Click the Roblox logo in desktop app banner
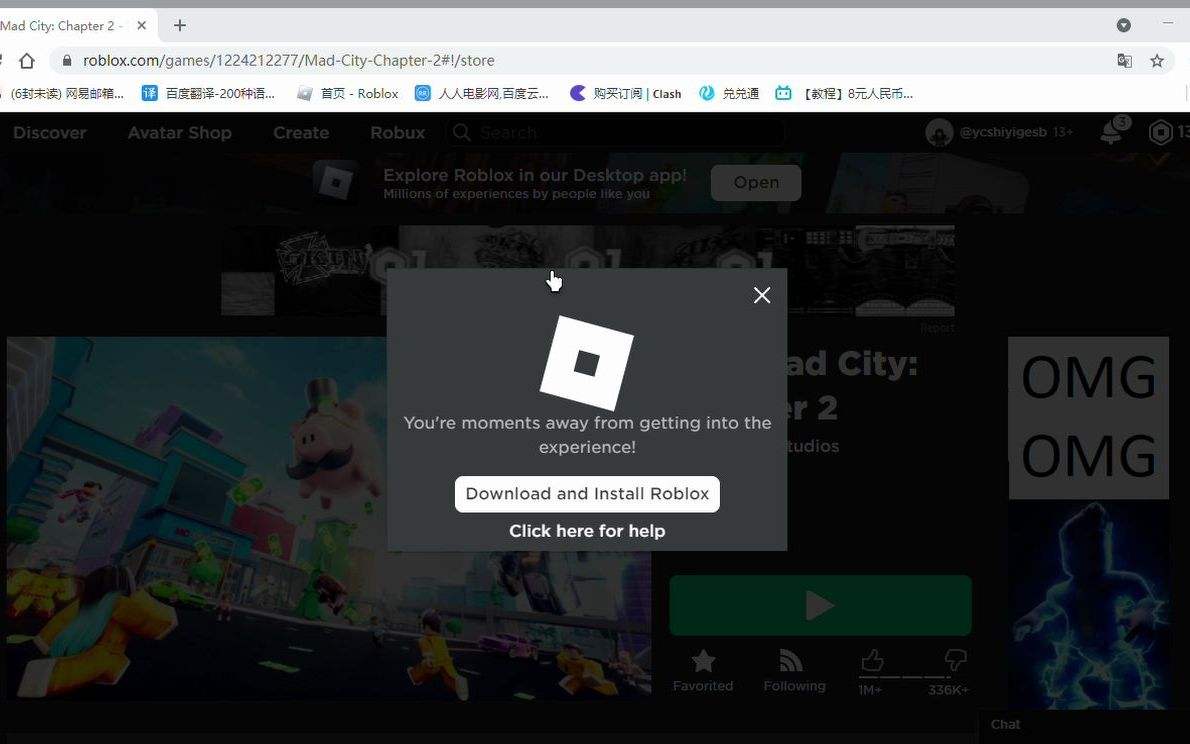Viewport: 1190px width, 744px height. 335,182
